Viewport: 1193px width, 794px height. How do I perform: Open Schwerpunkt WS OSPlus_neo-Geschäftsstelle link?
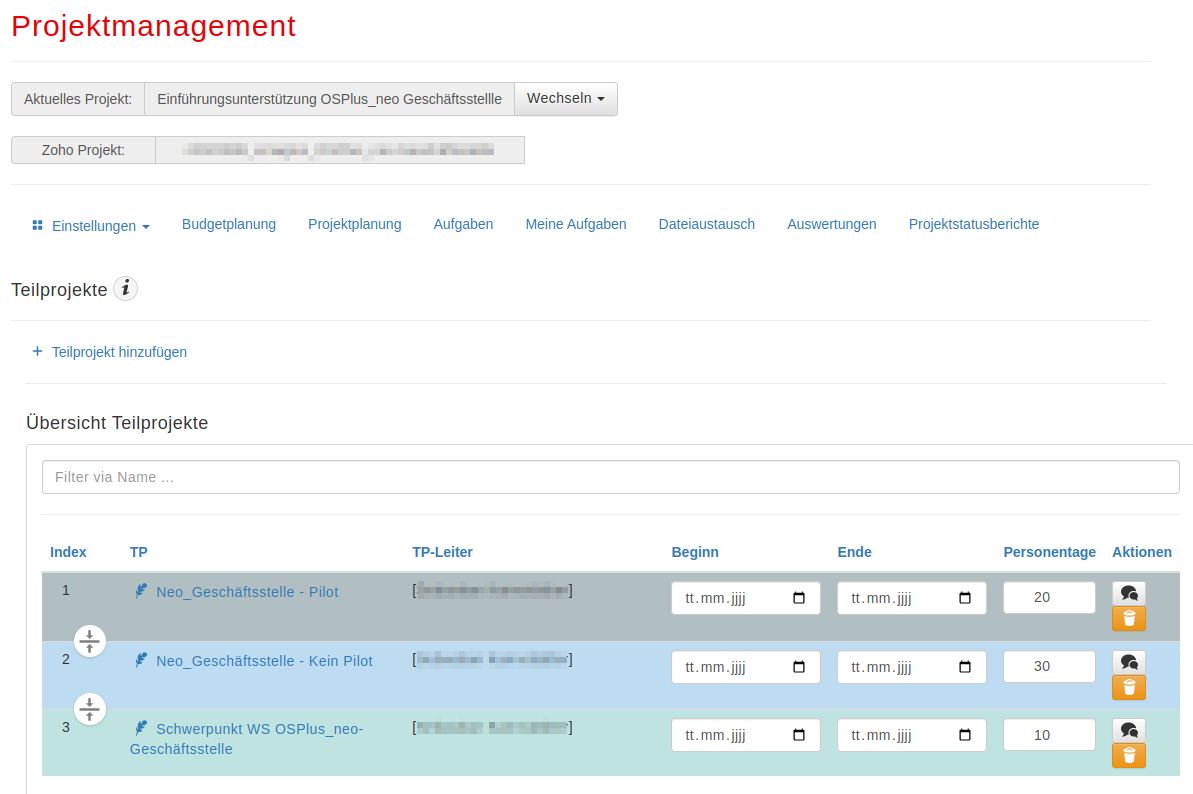click(247, 738)
